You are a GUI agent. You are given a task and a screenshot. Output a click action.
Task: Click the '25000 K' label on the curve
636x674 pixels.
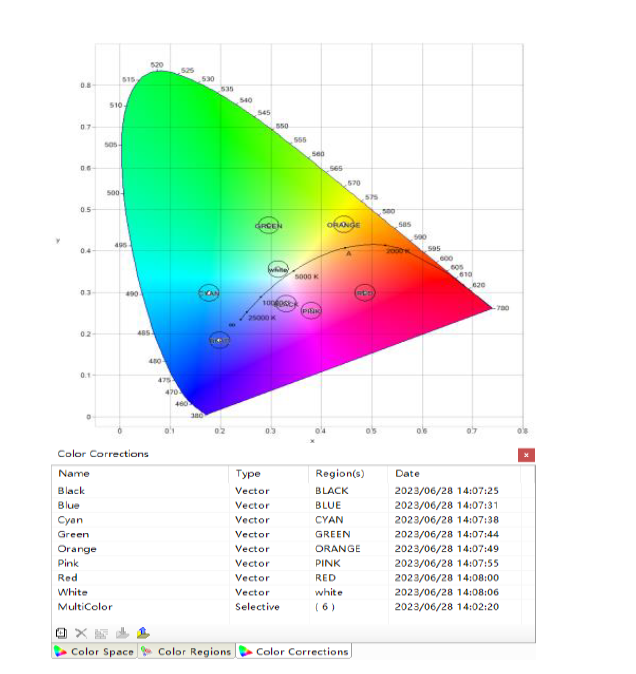point(262,317)
